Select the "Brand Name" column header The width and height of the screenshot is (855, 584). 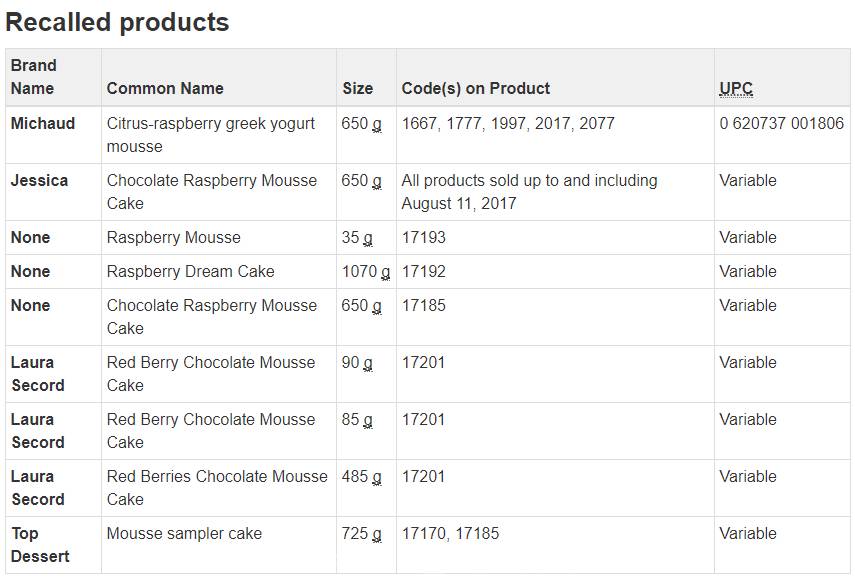[33, 77]
